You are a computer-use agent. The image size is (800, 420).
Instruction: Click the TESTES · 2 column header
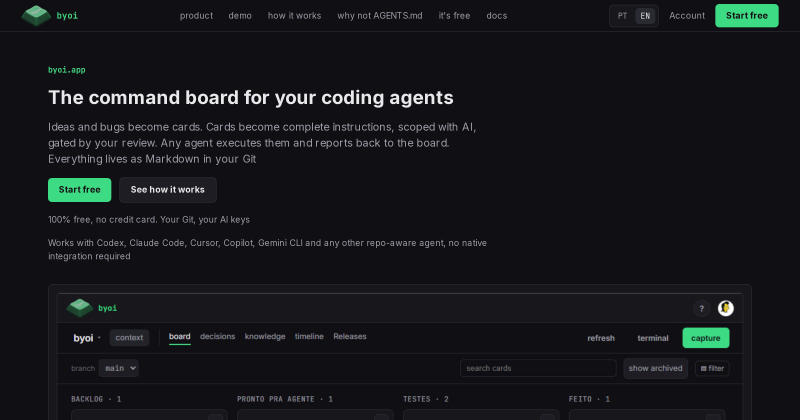click(426, 399)
